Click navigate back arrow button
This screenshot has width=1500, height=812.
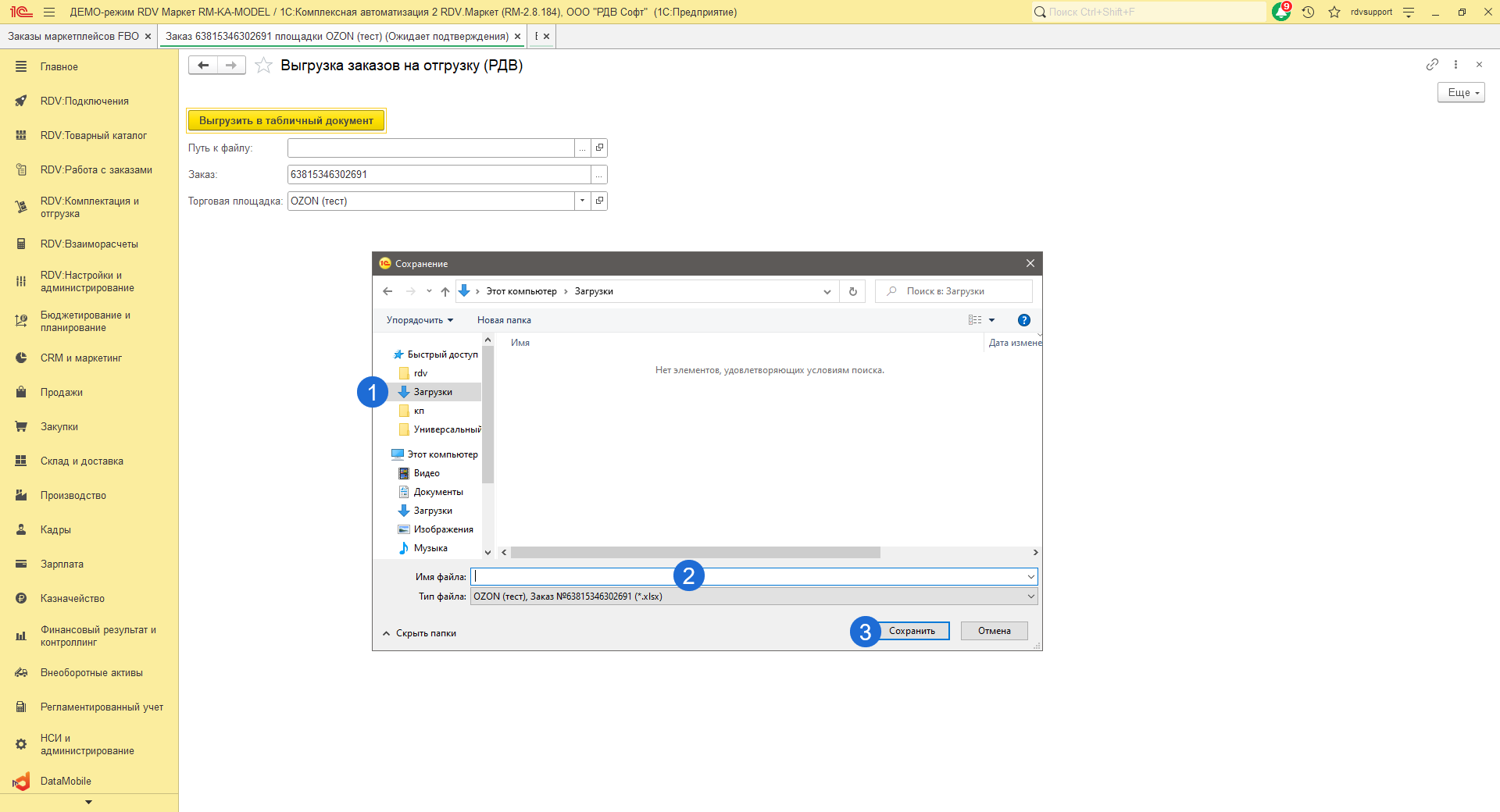203,66
